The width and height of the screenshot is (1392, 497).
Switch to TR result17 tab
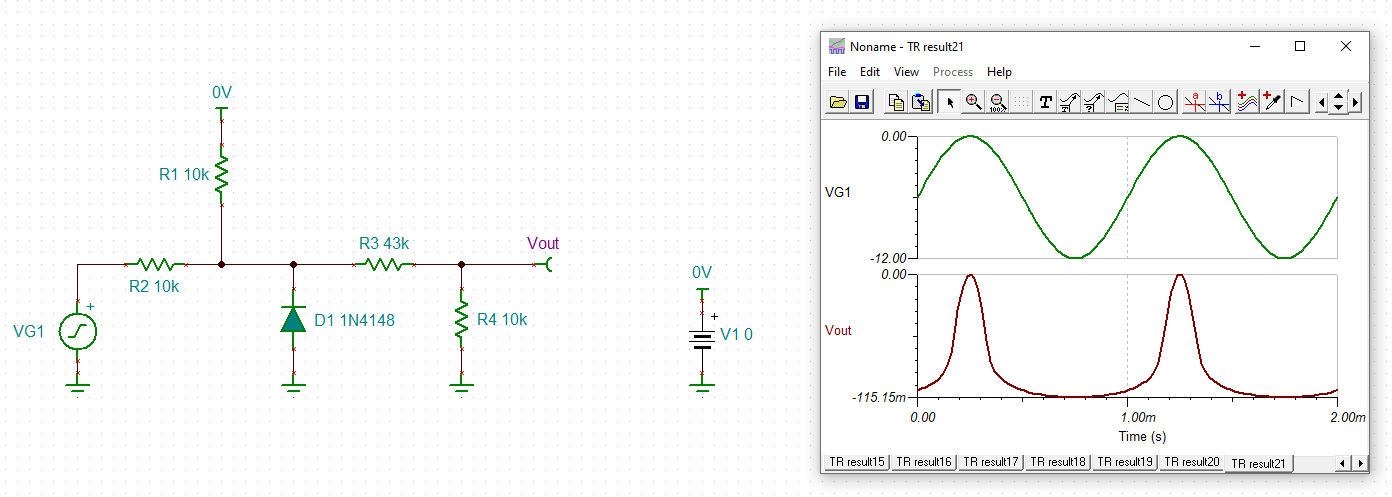991,462
